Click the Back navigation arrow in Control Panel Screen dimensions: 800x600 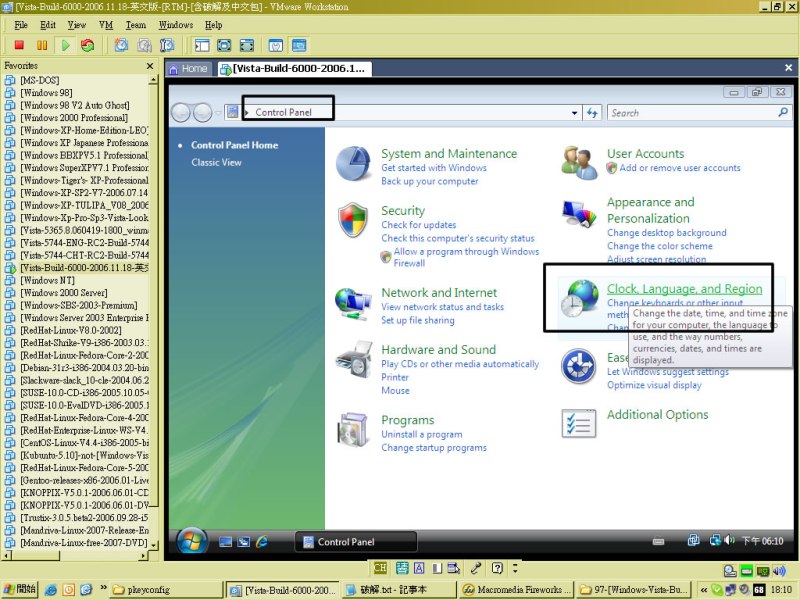click(x=181, y=112)
